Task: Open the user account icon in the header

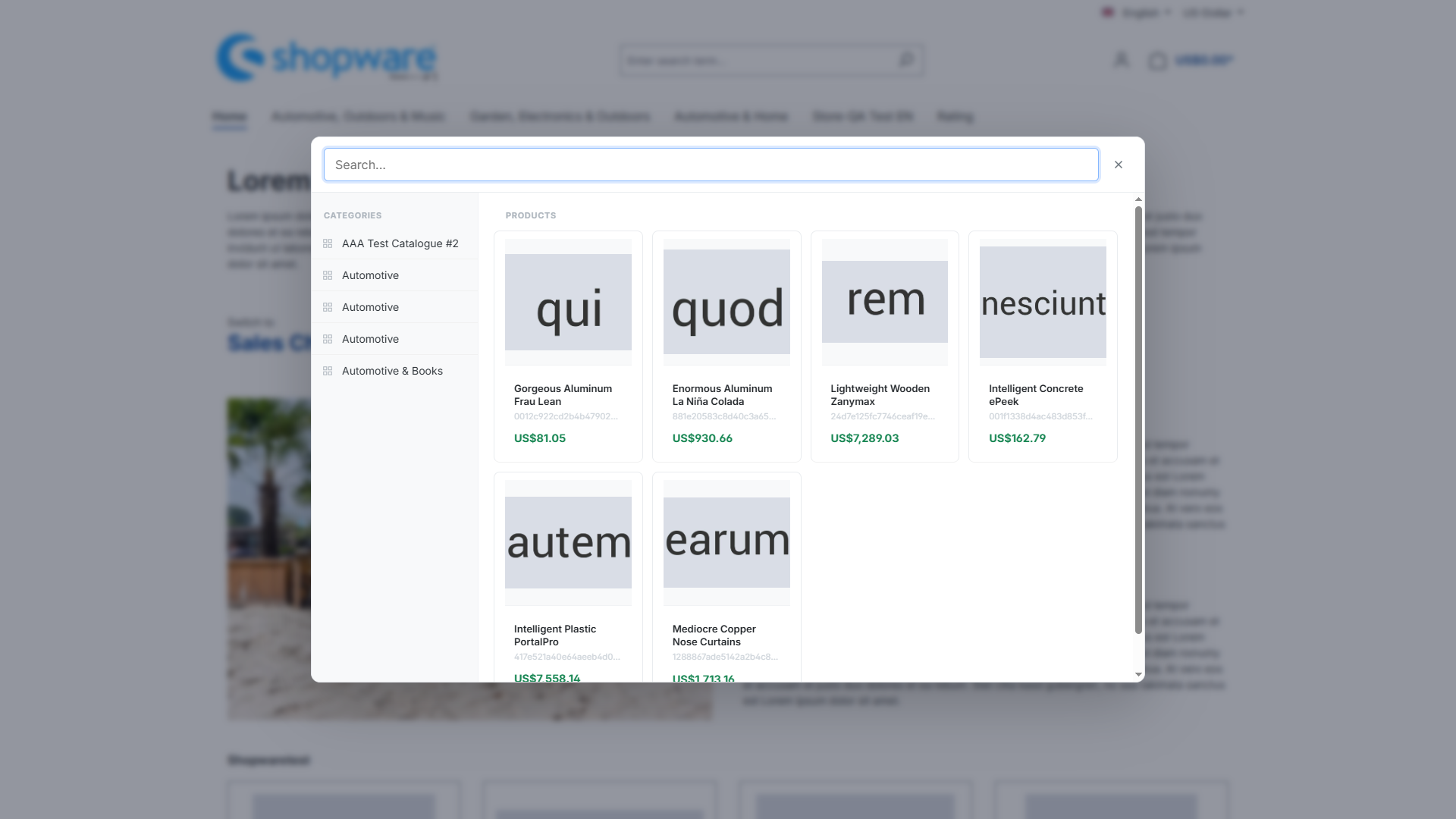Action: (x=1121, y=60)
